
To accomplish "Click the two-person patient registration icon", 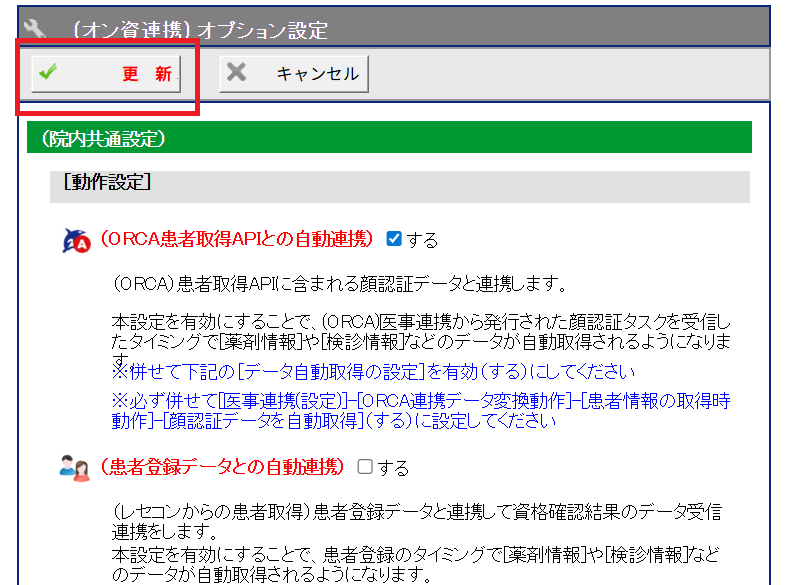I will 75,467.
